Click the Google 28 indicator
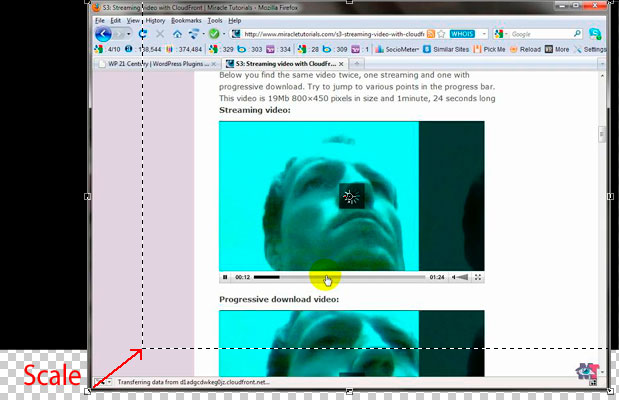The image size is (619, 400). pyautogui.click(x=308, y=49)
